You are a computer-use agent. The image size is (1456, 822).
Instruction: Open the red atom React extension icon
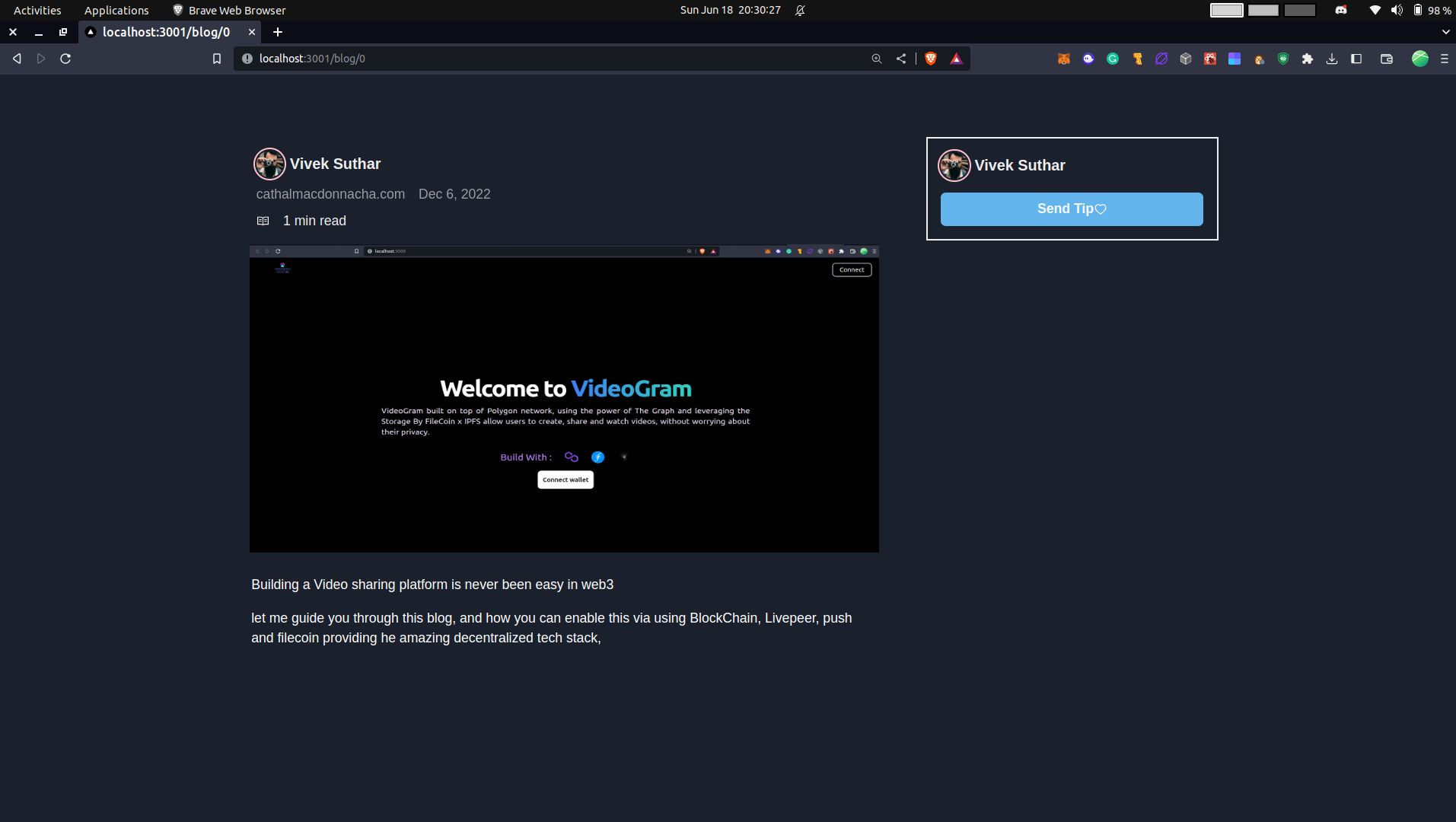coord(1210,59)
